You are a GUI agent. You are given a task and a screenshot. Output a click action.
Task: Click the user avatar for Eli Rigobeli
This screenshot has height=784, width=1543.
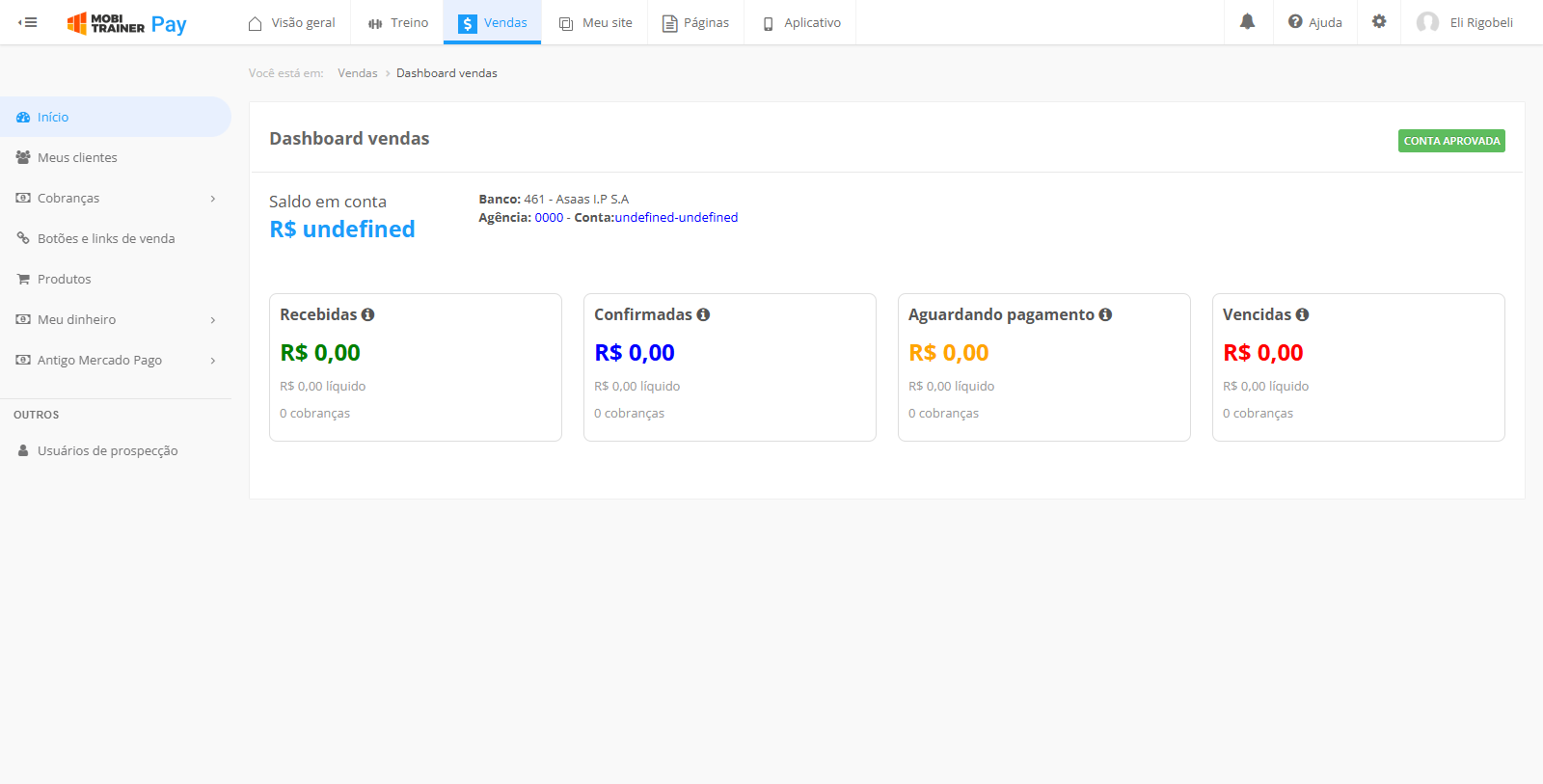[1427, 22]
